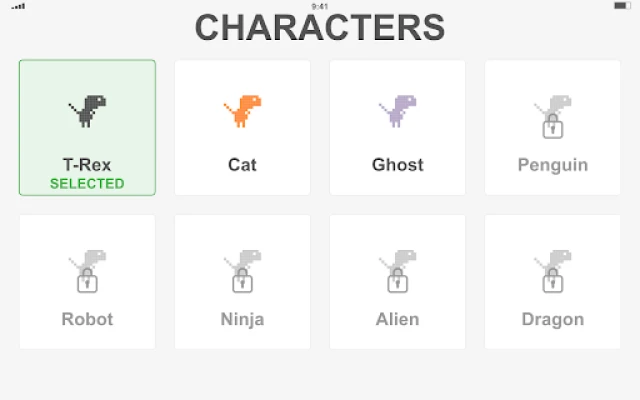The width and height of the screenshot is (640, 400).
Task: Click the dark gray T-Rex dinosaur icon
Action: (x=87, y=110)
